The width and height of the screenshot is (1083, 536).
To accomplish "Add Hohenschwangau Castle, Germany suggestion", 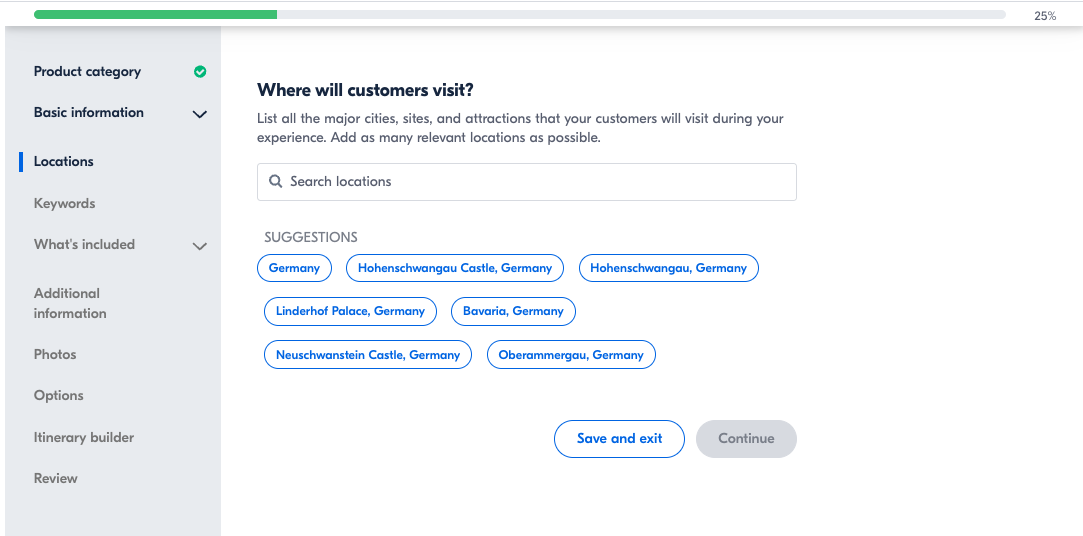I will pos(455,268).
